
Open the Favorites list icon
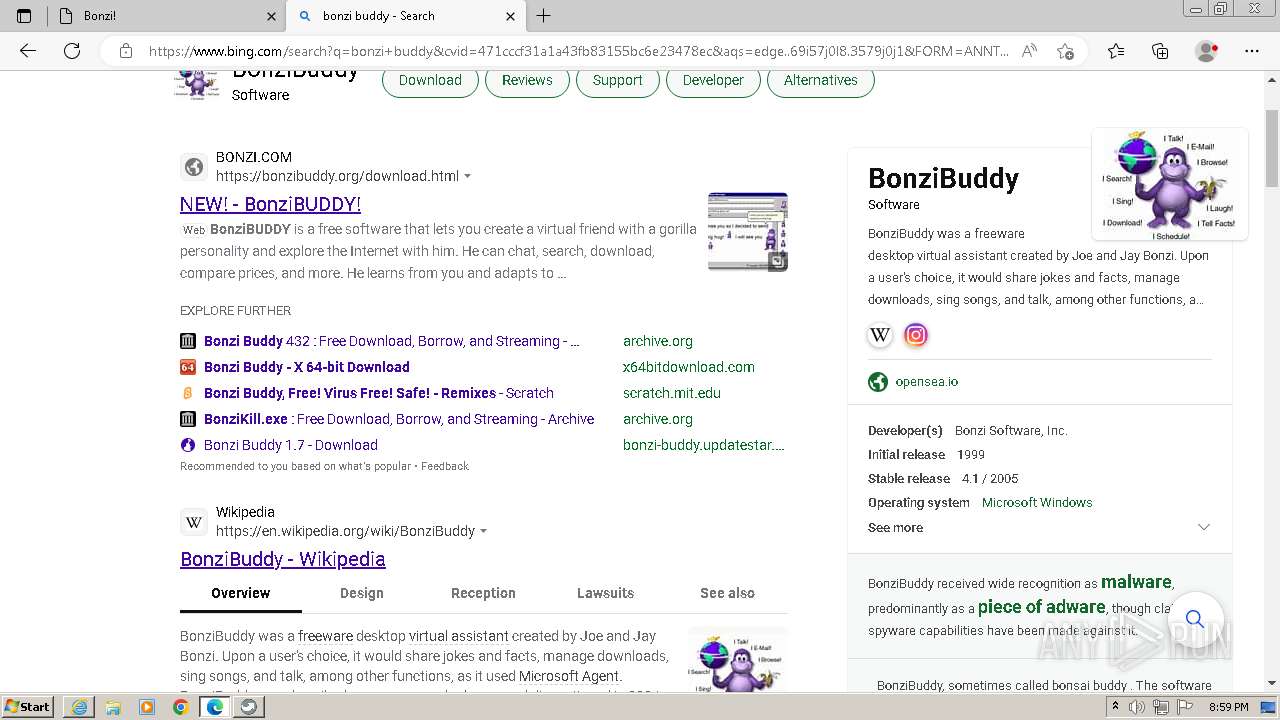(x=1116, y=51)
